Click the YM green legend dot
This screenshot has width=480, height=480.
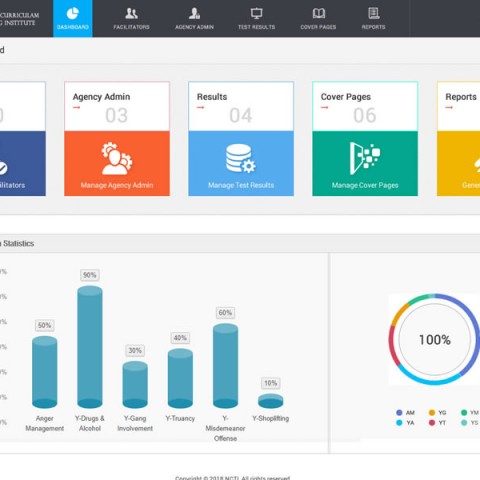click(x=464, y=413)
